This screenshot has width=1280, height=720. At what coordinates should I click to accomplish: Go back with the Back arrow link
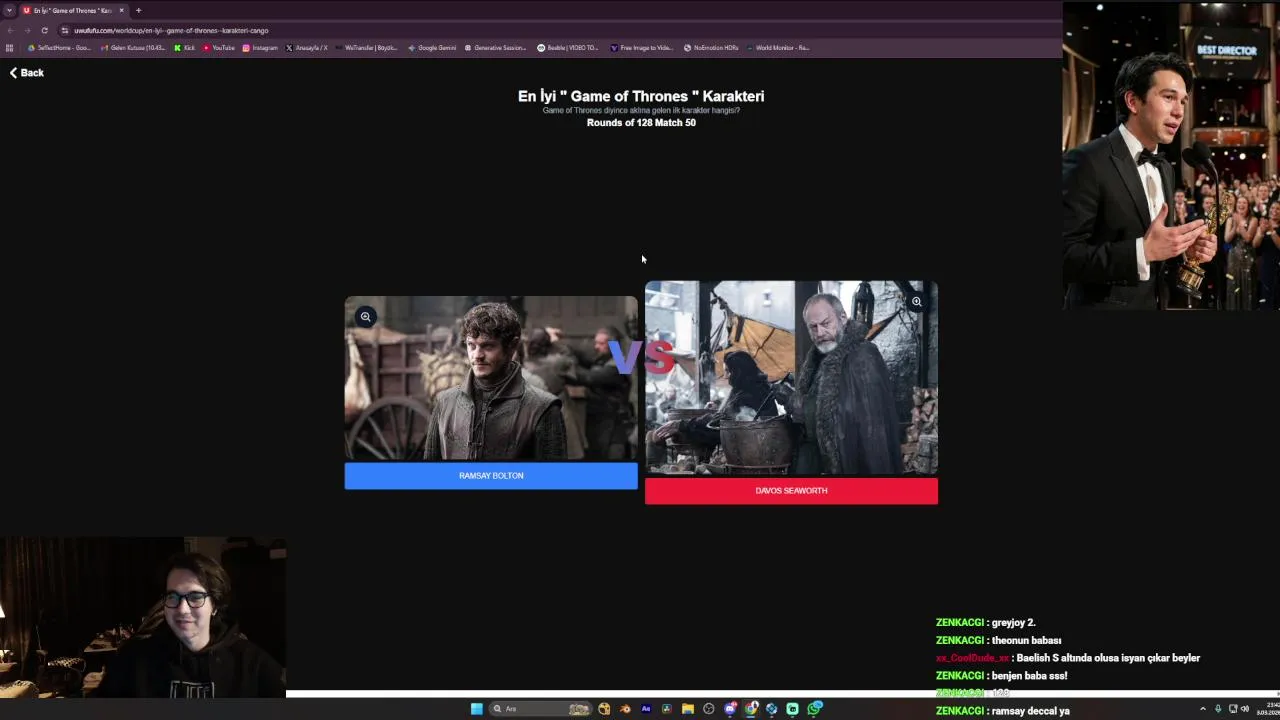27,73
